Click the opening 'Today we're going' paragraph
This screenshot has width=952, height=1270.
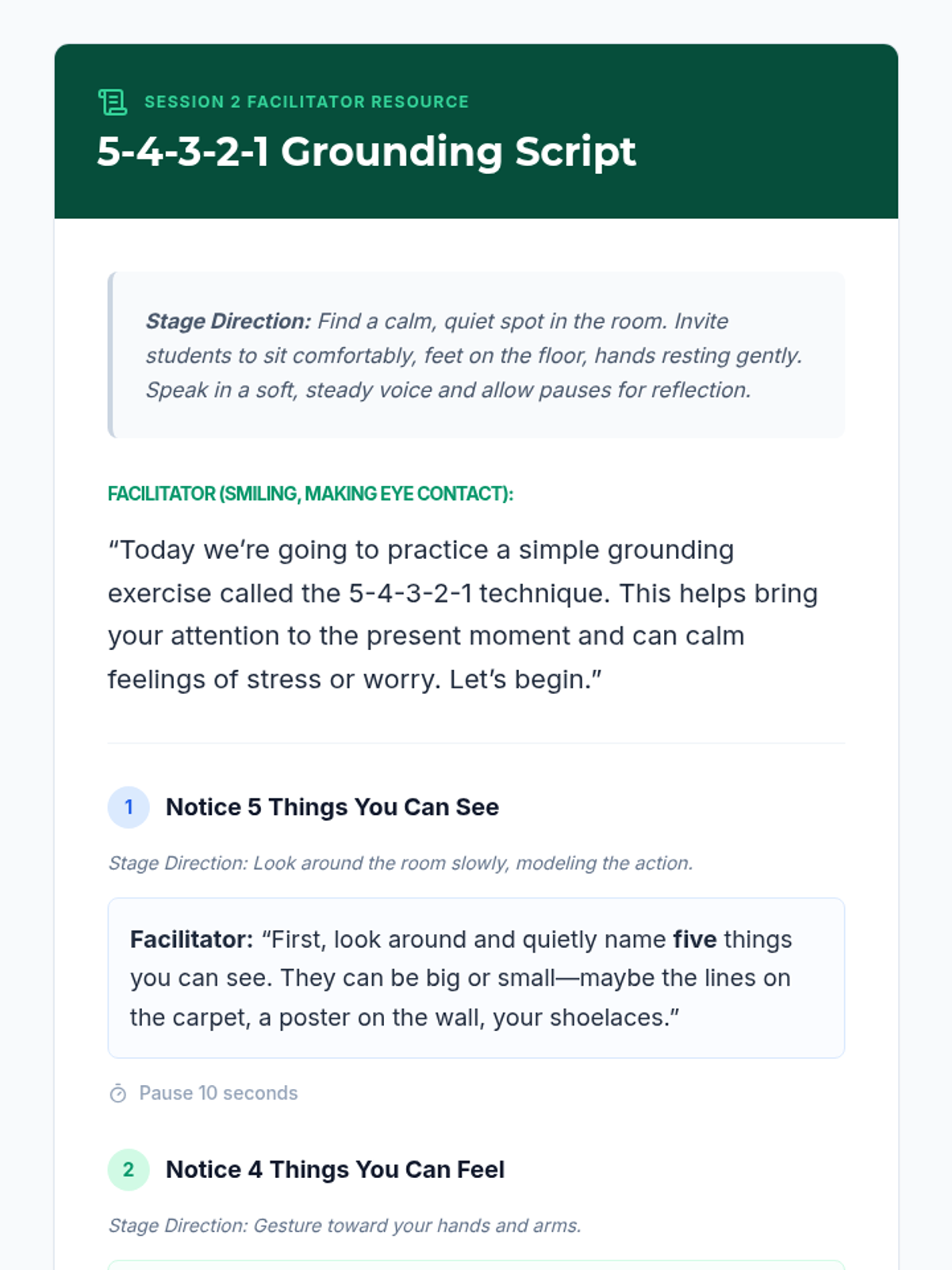[x=463, y=614]
